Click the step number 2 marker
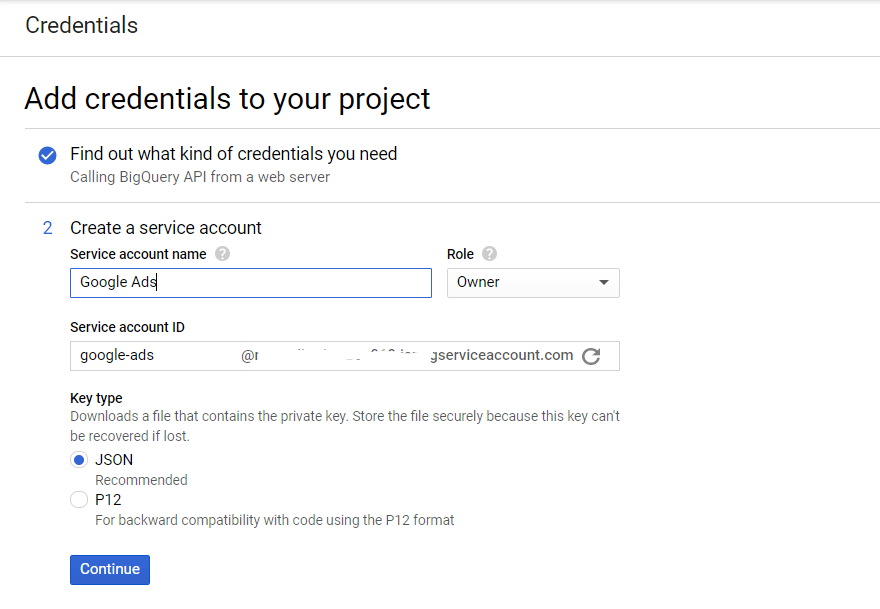 point(47,228)
